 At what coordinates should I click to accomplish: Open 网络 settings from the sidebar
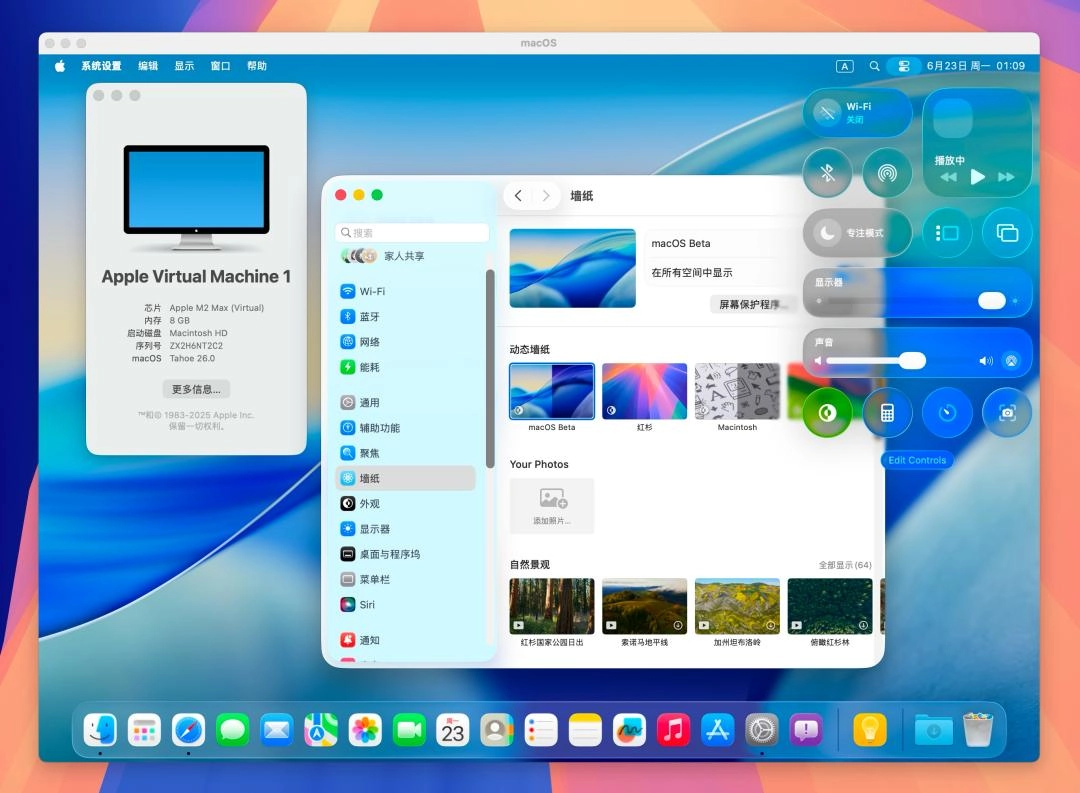367,340
